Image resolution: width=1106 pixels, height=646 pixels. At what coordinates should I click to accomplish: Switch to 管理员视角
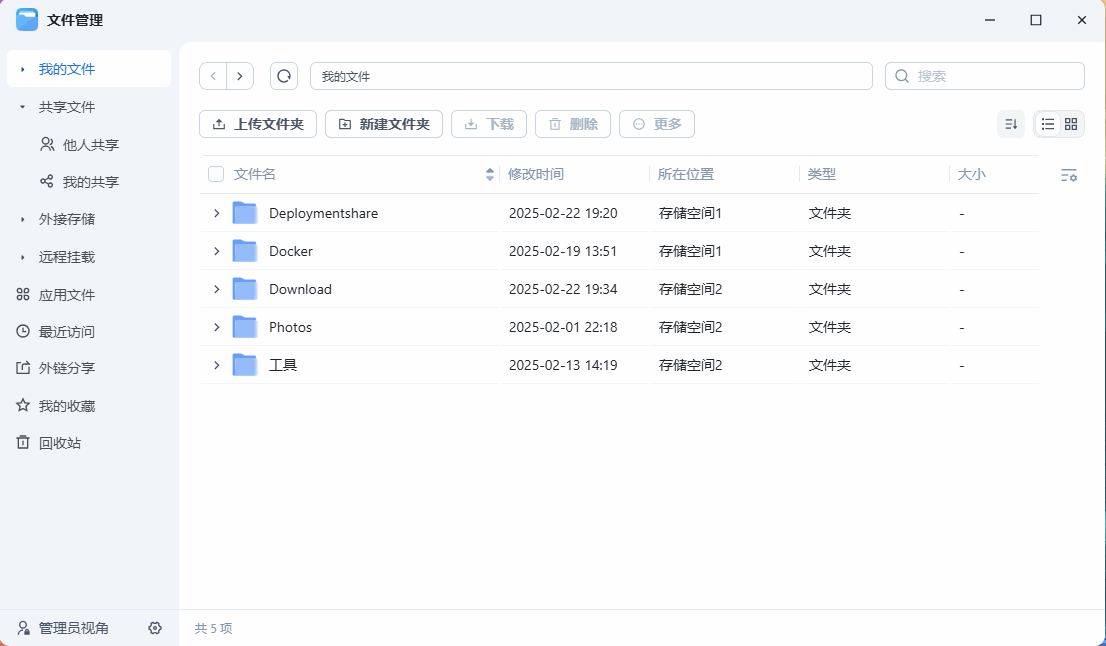point(73,628)
